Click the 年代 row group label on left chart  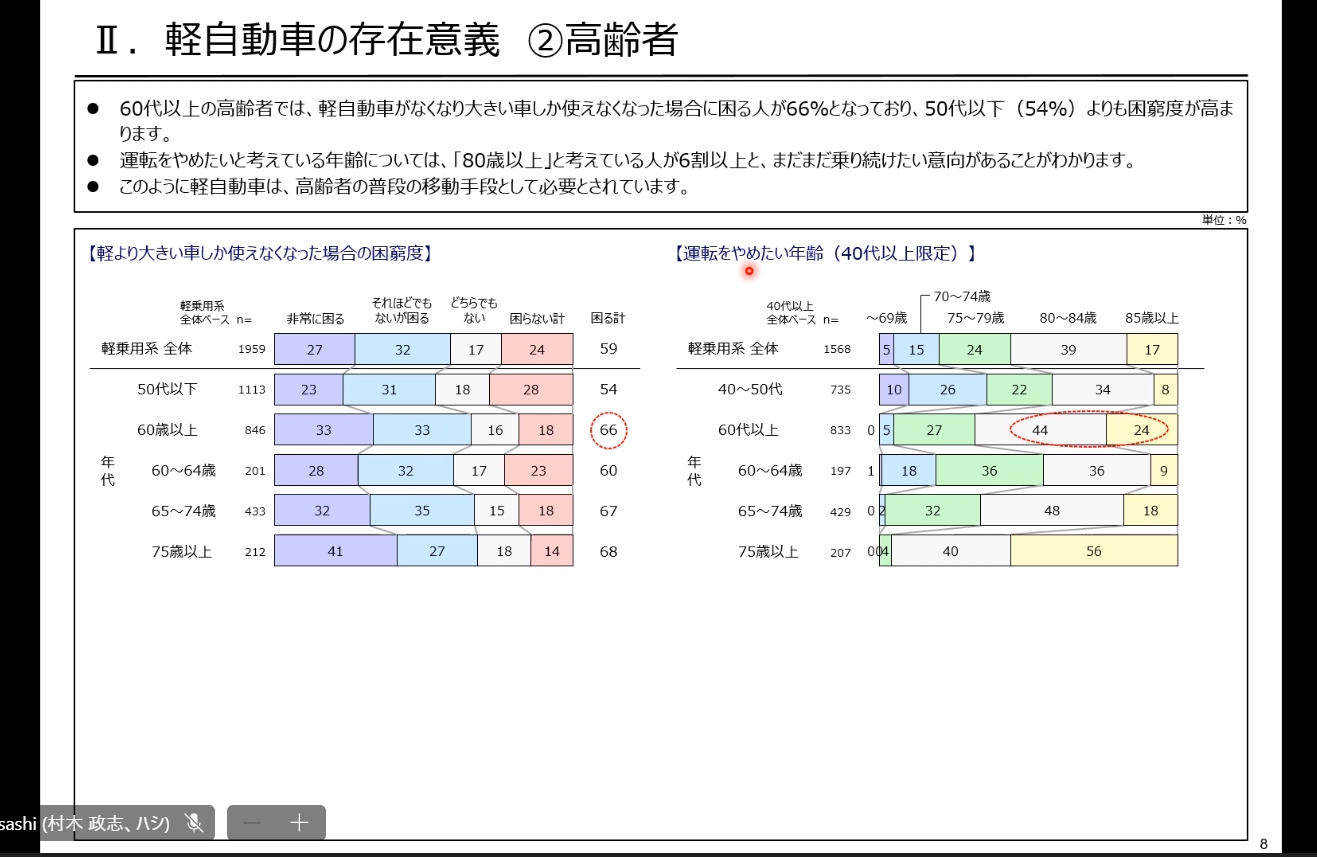coord(106,470)
